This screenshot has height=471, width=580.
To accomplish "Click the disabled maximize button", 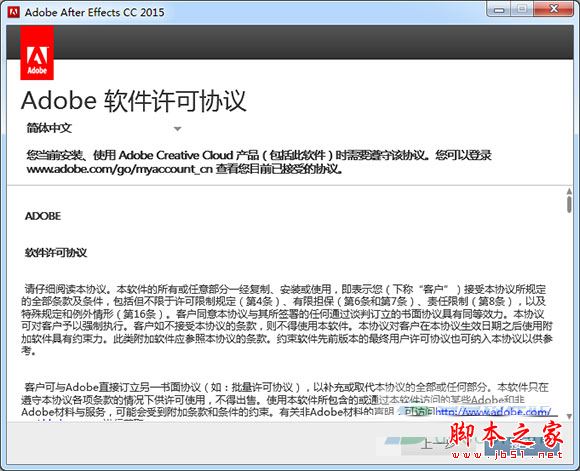I will [522, 9].
